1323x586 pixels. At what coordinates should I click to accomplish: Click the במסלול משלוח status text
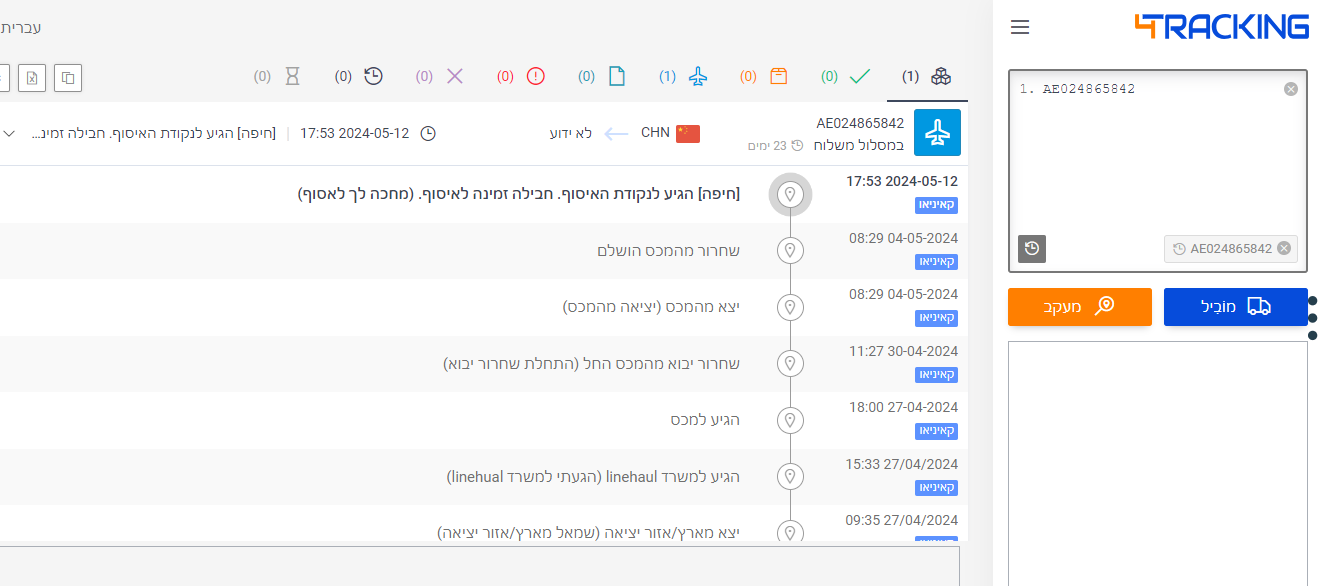858,146
